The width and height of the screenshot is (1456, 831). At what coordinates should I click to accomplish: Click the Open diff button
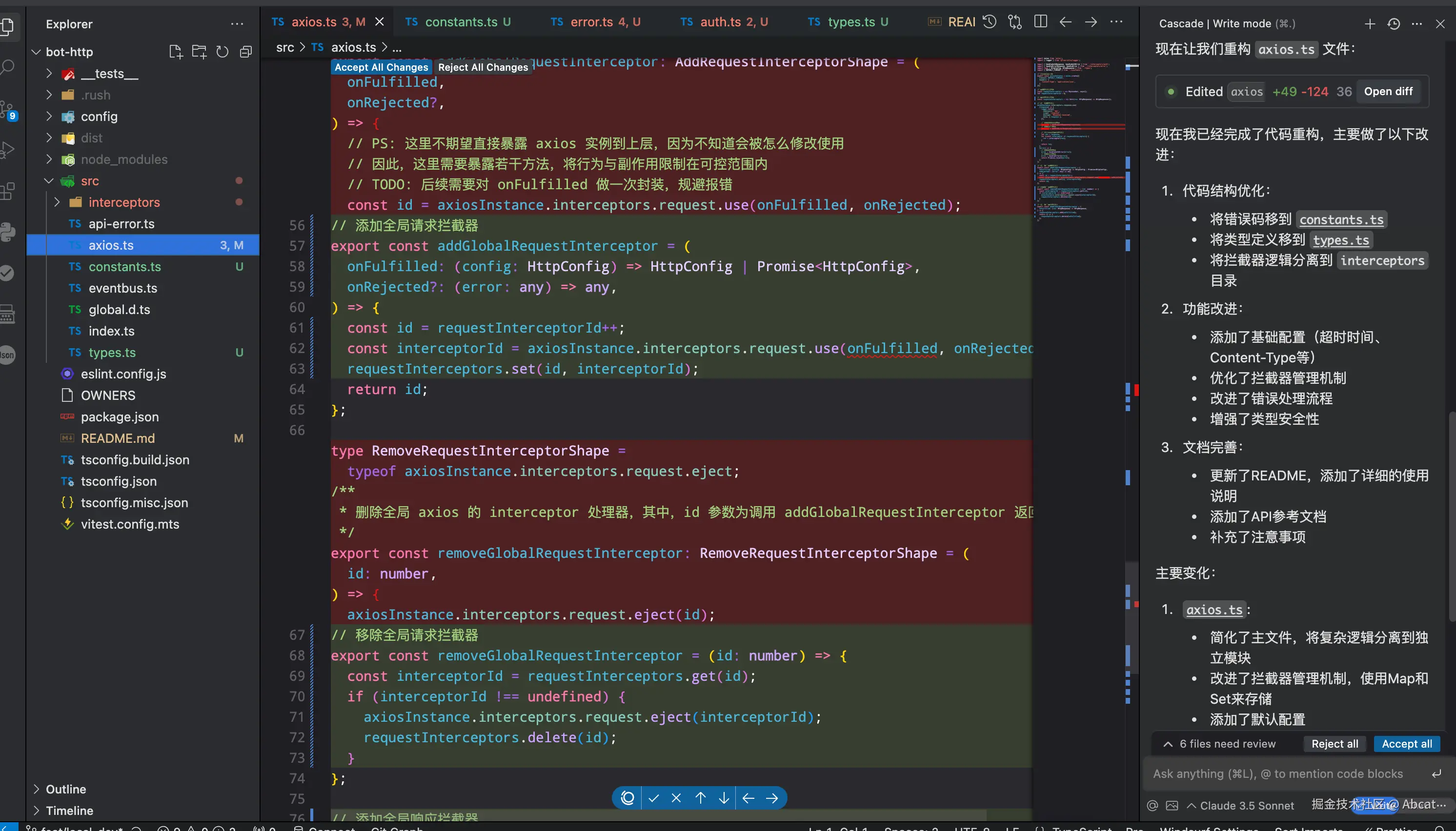click(1388, 91)
